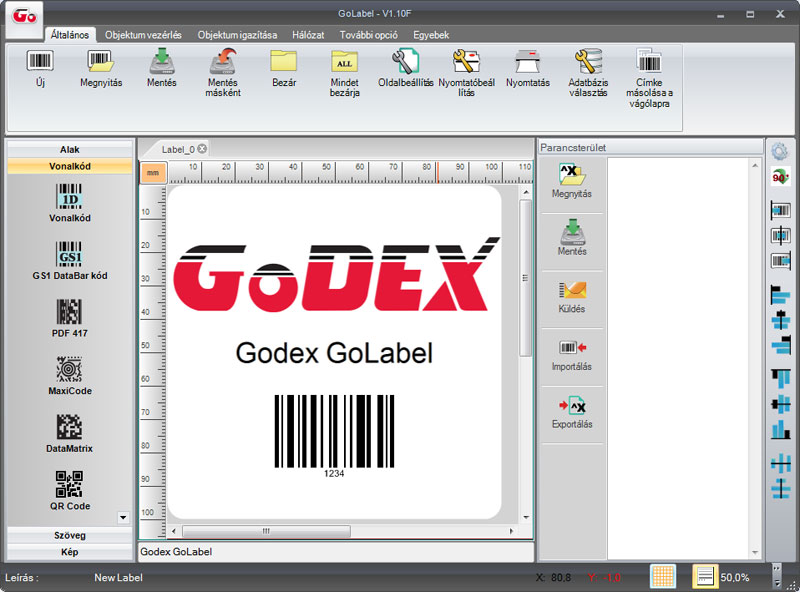This screenshot has width=800, height=592.
Task: Click Mindet bezárja close-all icon
Action: 344,61
